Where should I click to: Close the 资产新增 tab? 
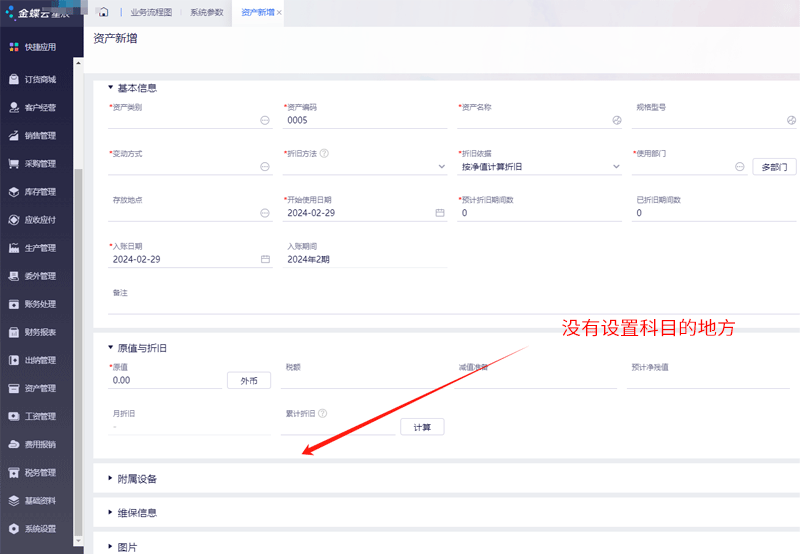coord(279,13)
